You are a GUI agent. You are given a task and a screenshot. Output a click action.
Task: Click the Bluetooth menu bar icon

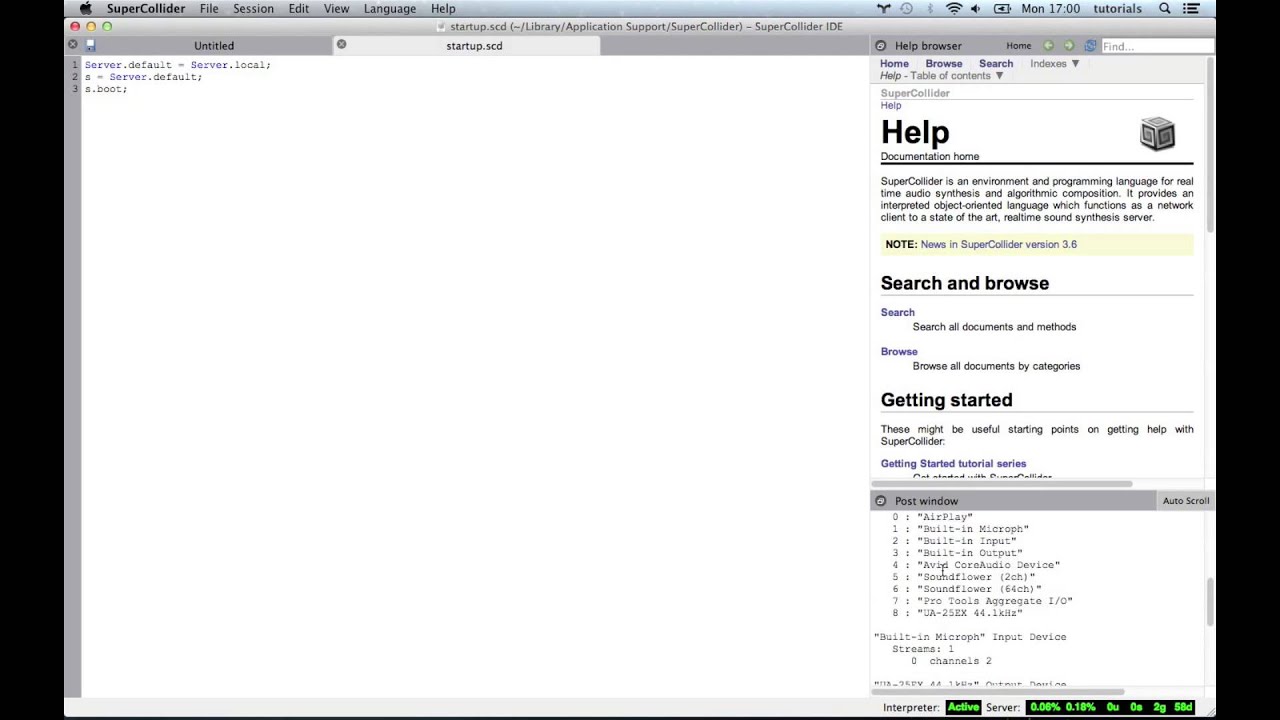pos(930,9)
